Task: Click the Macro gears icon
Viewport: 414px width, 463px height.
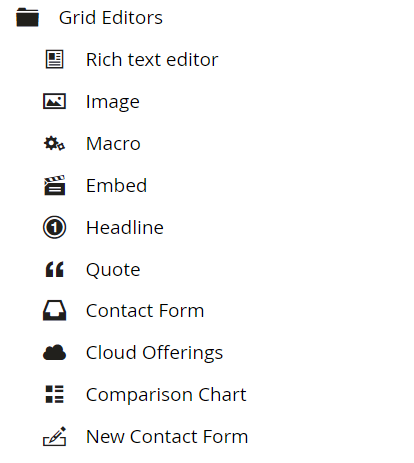Action: pyautogui.click(x=54, y=143)
